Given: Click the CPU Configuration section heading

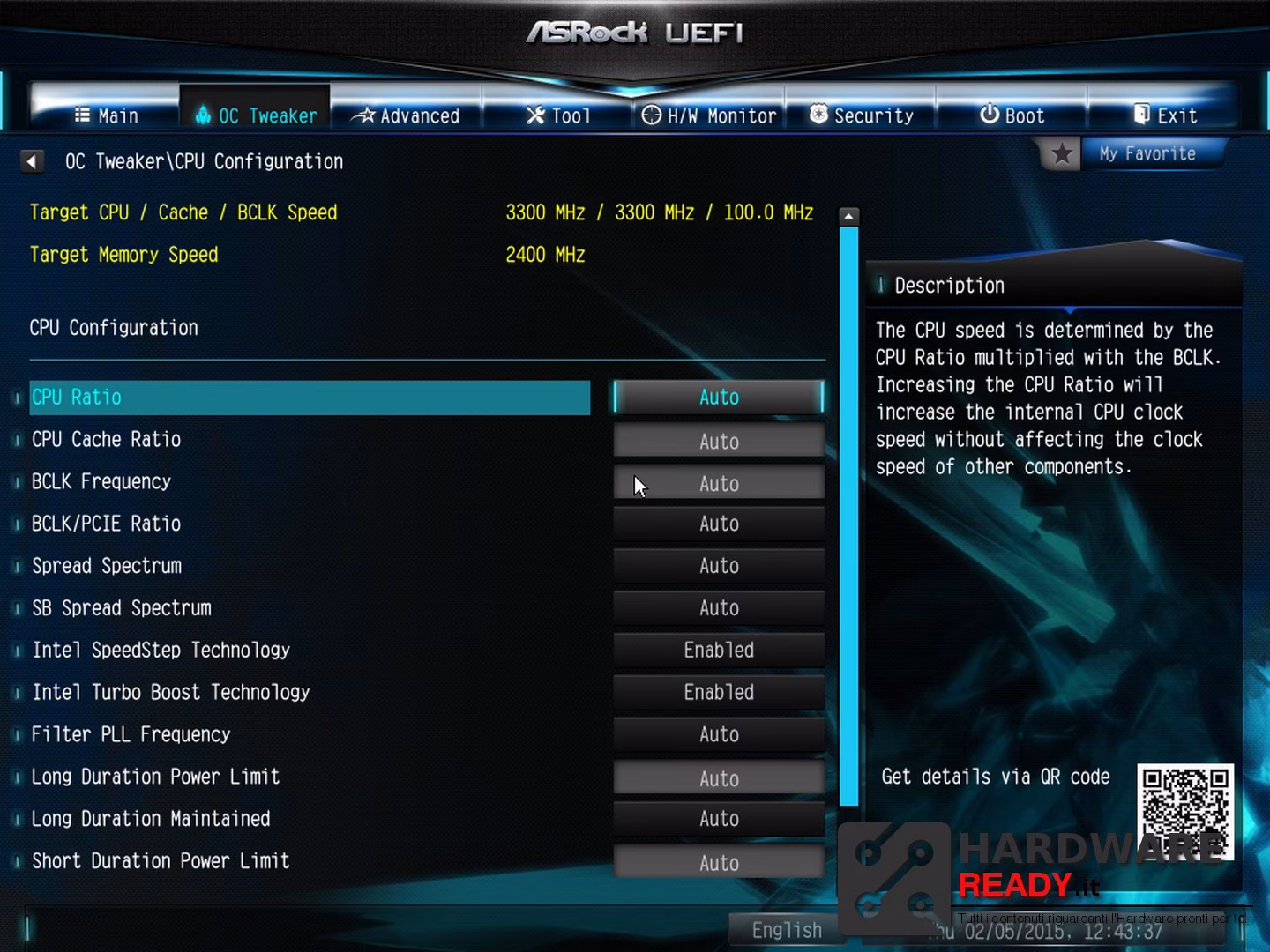Looking at the screenshot, I should 114,328.
